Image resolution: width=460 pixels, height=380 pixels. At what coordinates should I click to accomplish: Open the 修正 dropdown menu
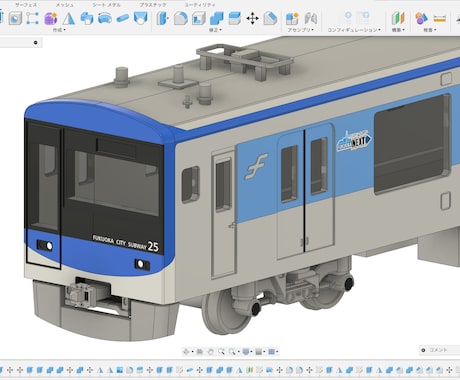tap(215, 30)
